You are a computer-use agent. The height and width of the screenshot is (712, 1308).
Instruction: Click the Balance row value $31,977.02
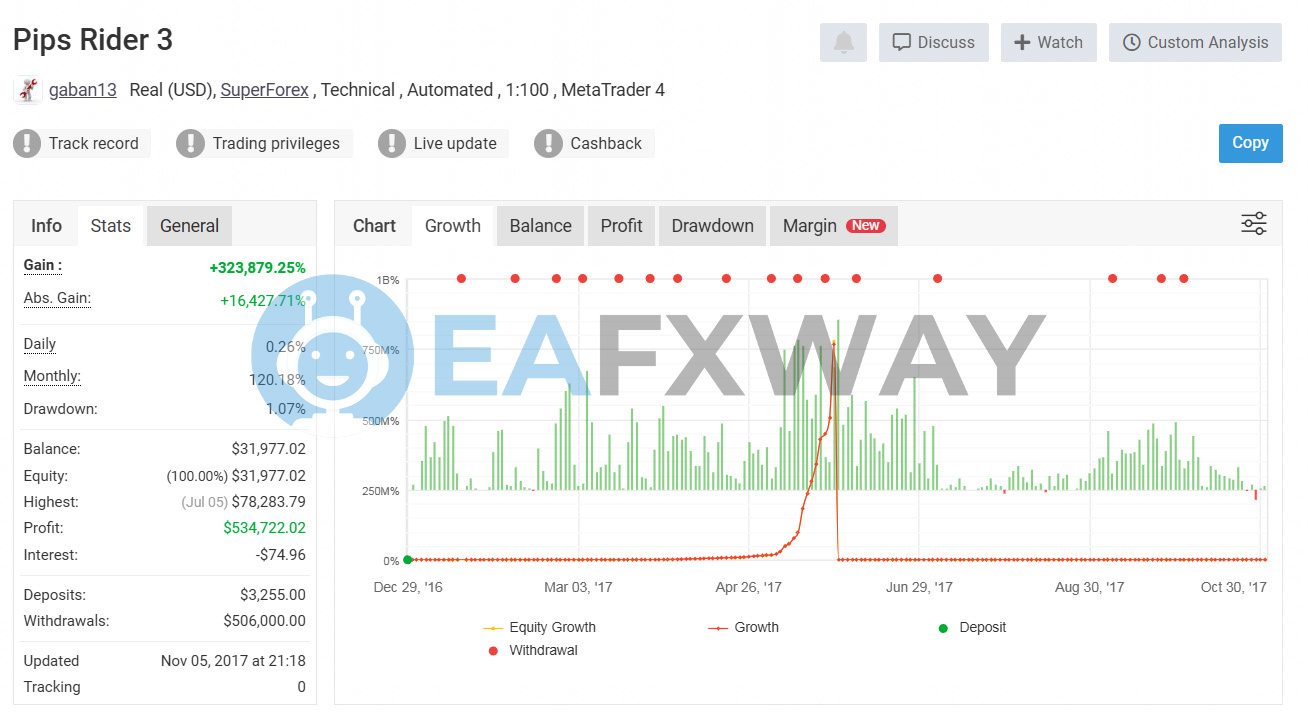click(269, 450)
